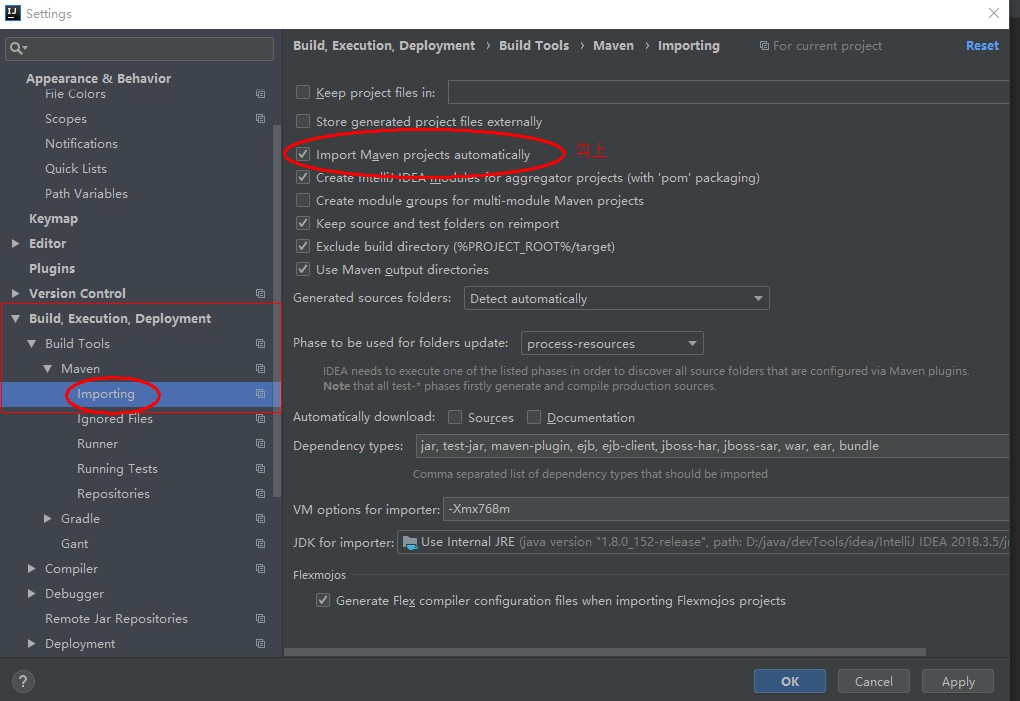Viewport: 1020px width, 701px height.
Task: Click the Reset link
Action: point(982,46)
